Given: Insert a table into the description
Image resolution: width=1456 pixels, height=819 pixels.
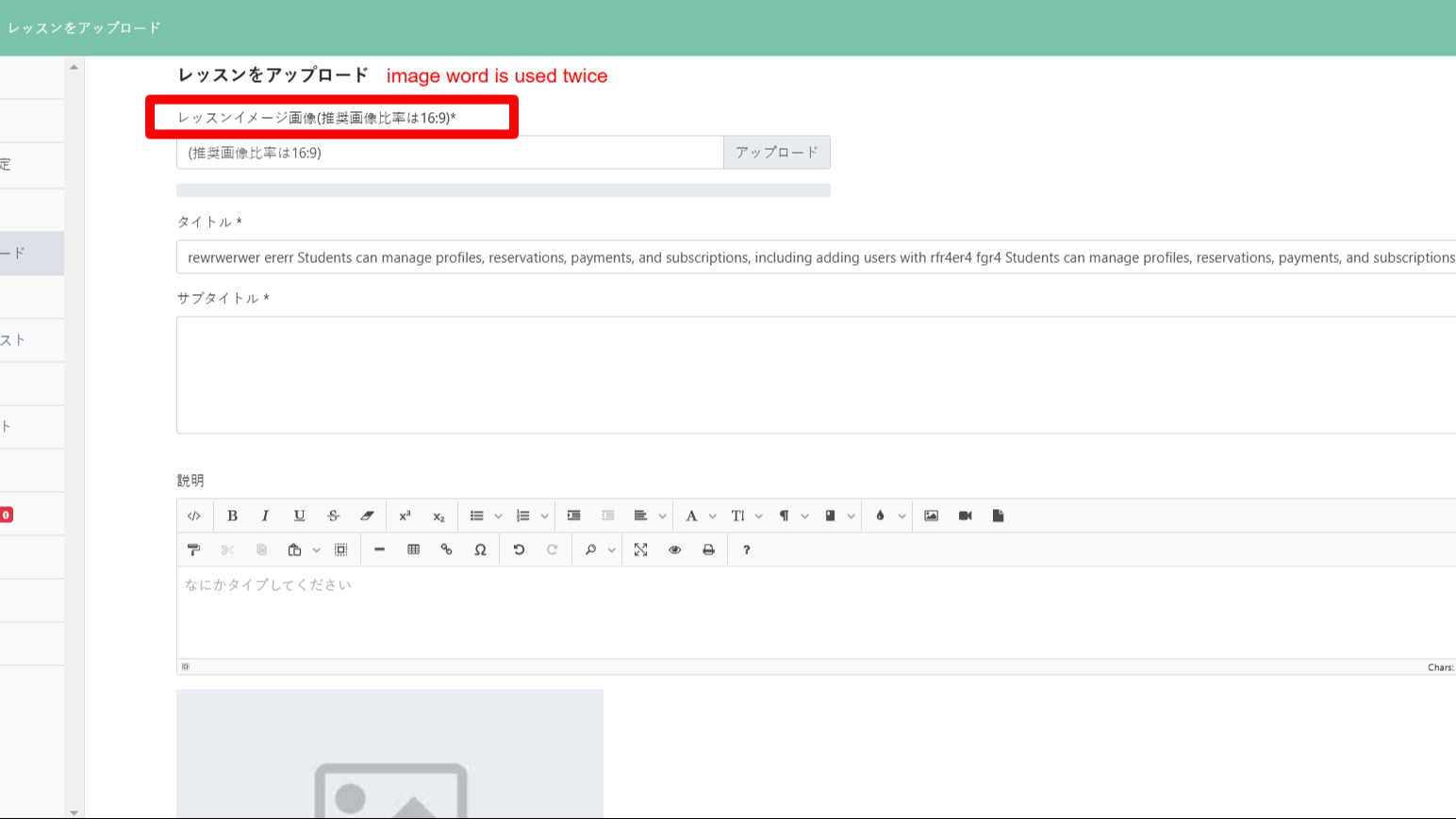Looking at the screenshot, I should (413, 549).
